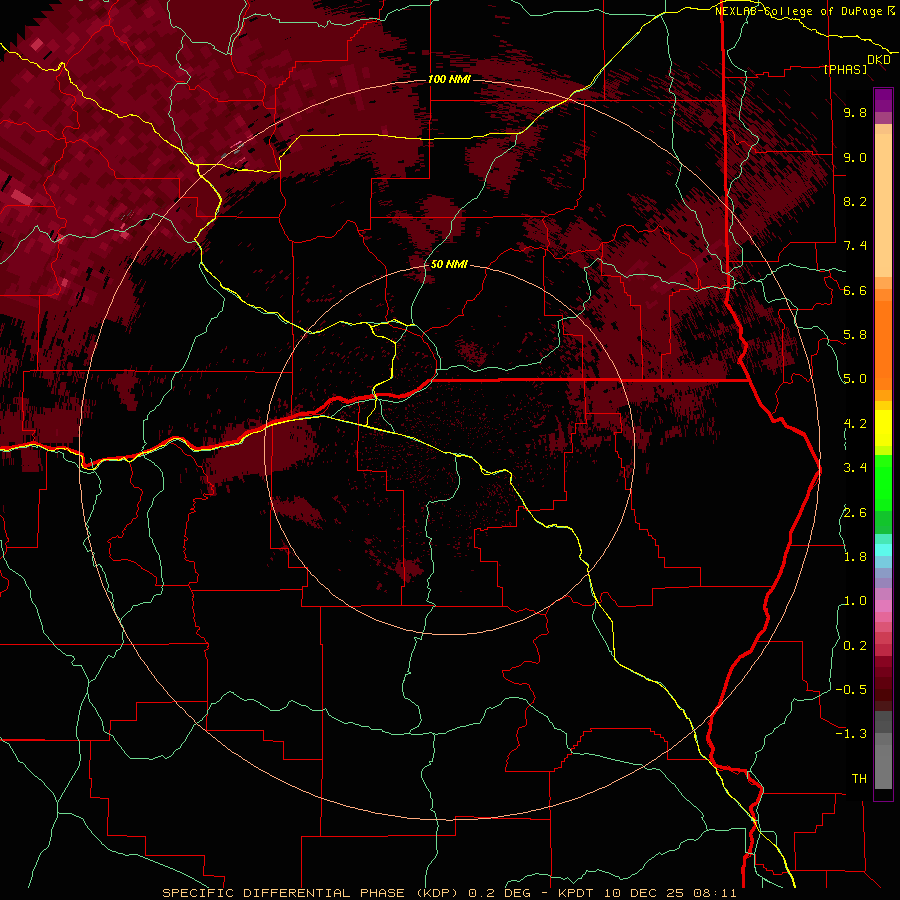Click the SPECIFIC DIFFERENTIAL PHASE (KDP) caption text
The height and width of the screenshot is (900, 900).
(x=312, y=893)
